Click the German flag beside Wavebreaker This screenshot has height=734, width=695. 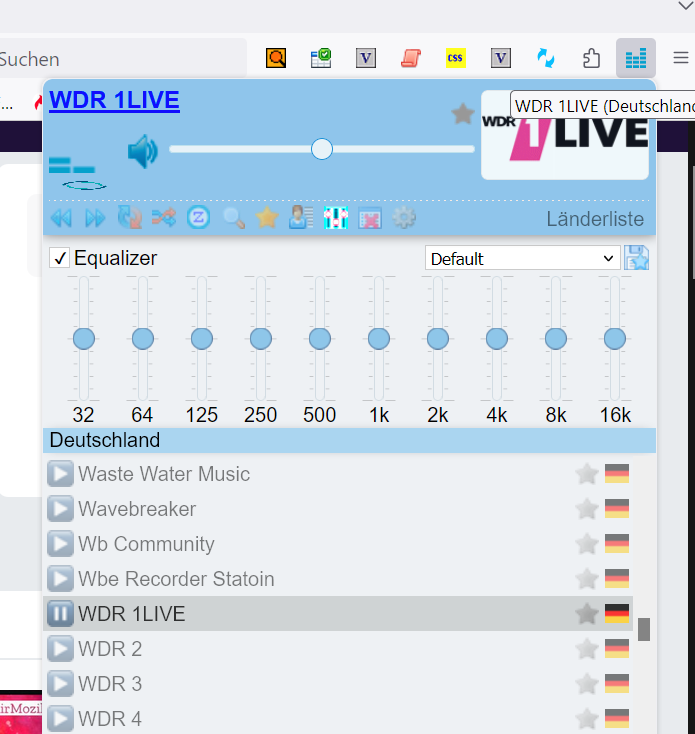pyautogui.click(x=617, y=509)
